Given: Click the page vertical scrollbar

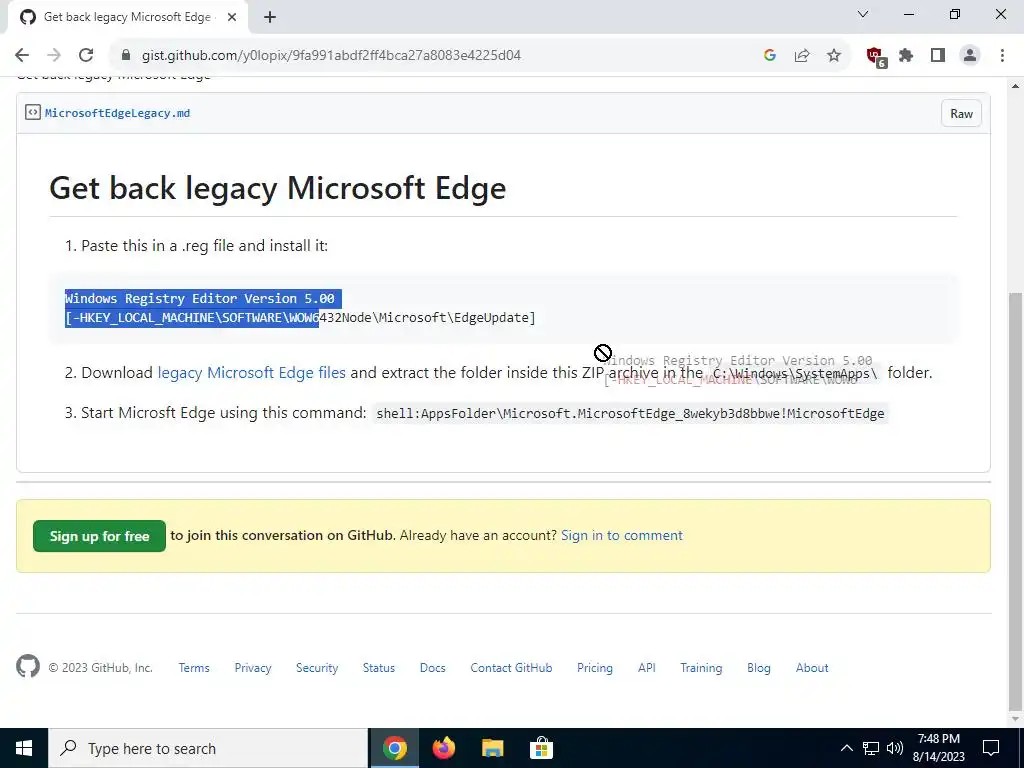Looking at the screenshot, I should (x=1016, y=500).
